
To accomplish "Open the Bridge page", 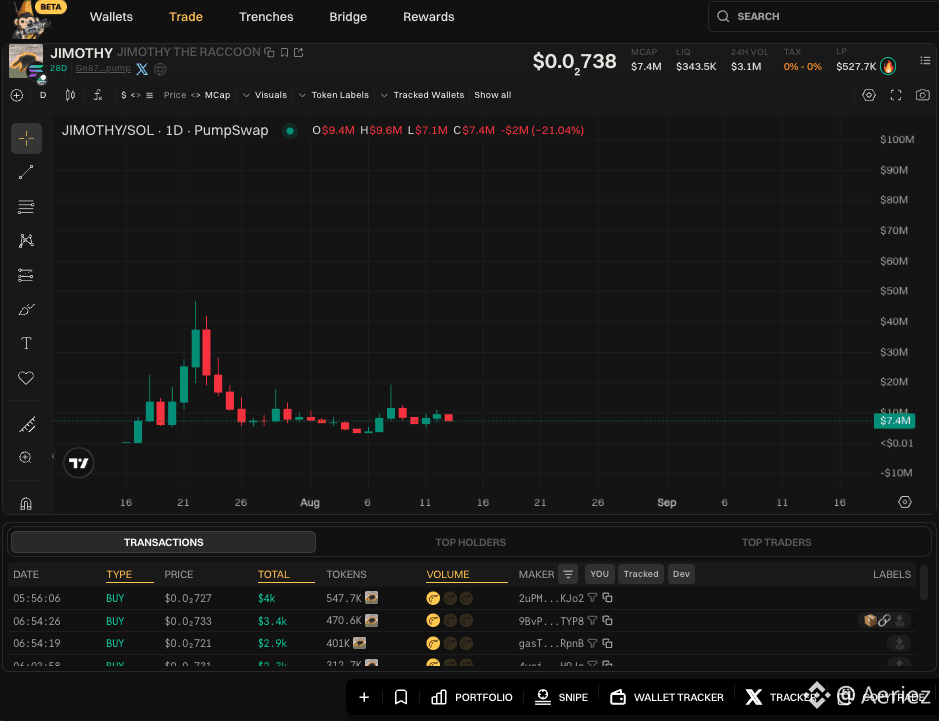I will (x=348, y=17).
